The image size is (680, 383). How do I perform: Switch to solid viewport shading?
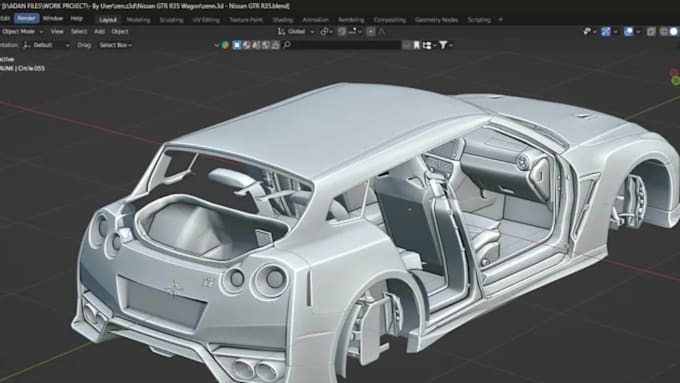point(673,32)
